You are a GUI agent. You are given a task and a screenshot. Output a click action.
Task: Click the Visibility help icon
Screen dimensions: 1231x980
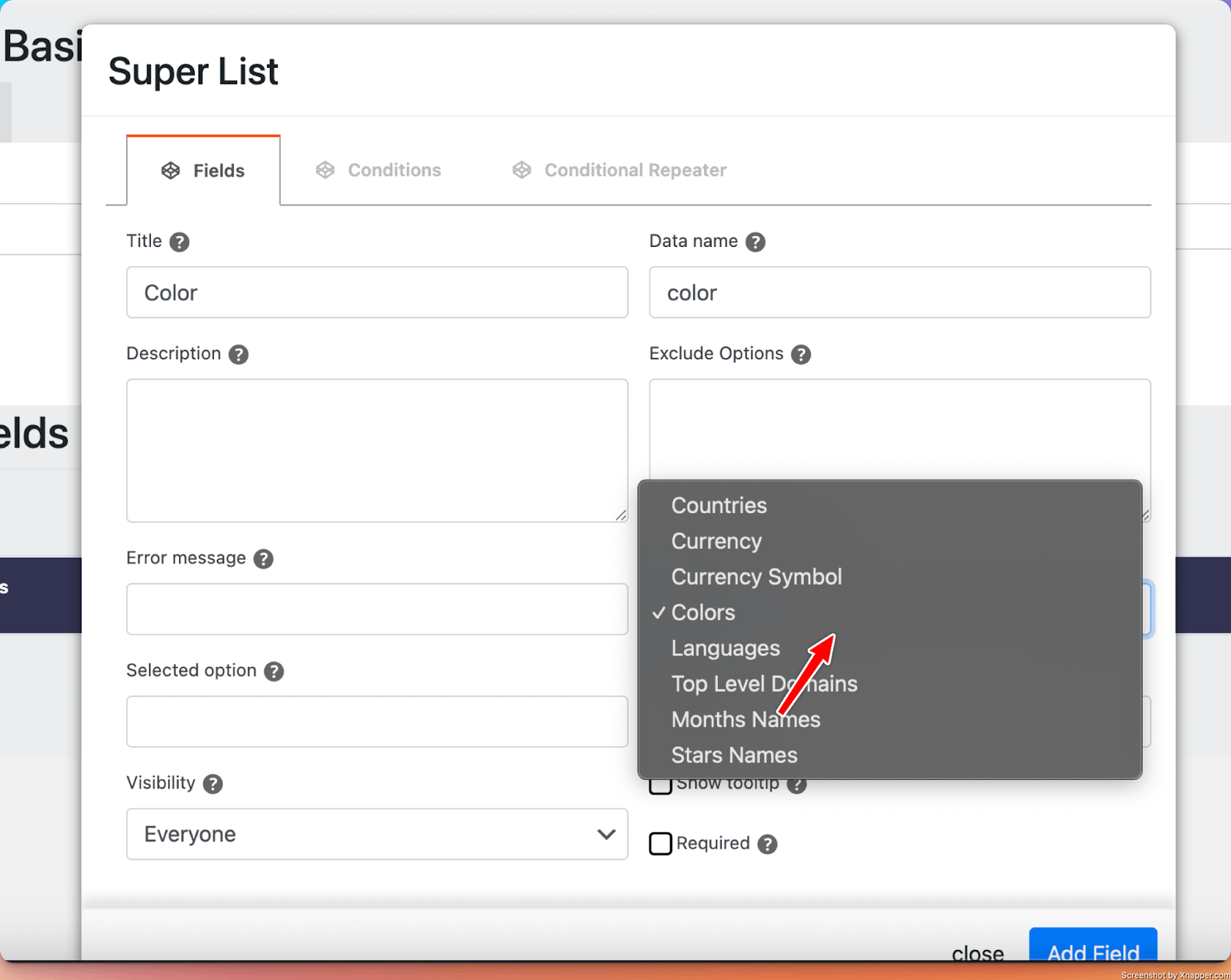[213, 784]
